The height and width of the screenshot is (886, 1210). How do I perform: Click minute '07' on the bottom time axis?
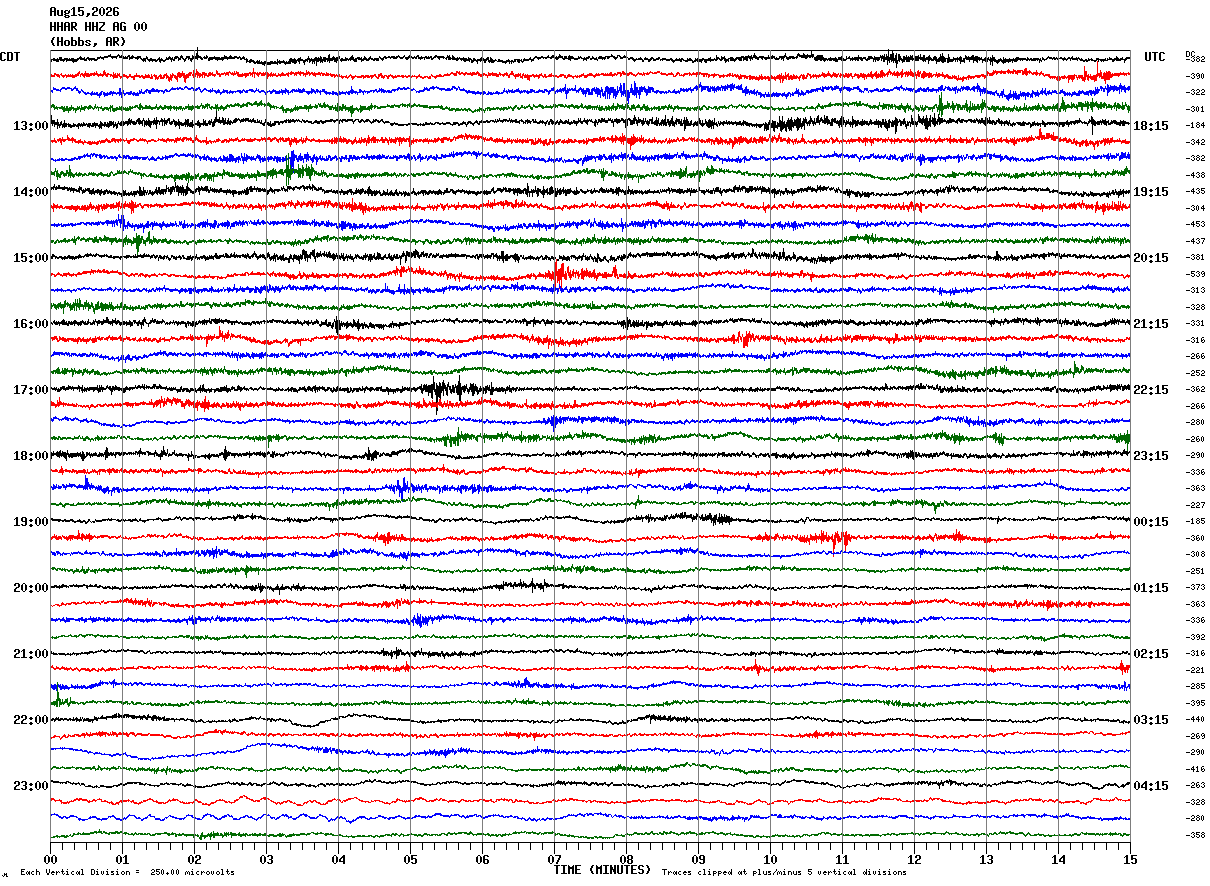click(x=554, y=859)
